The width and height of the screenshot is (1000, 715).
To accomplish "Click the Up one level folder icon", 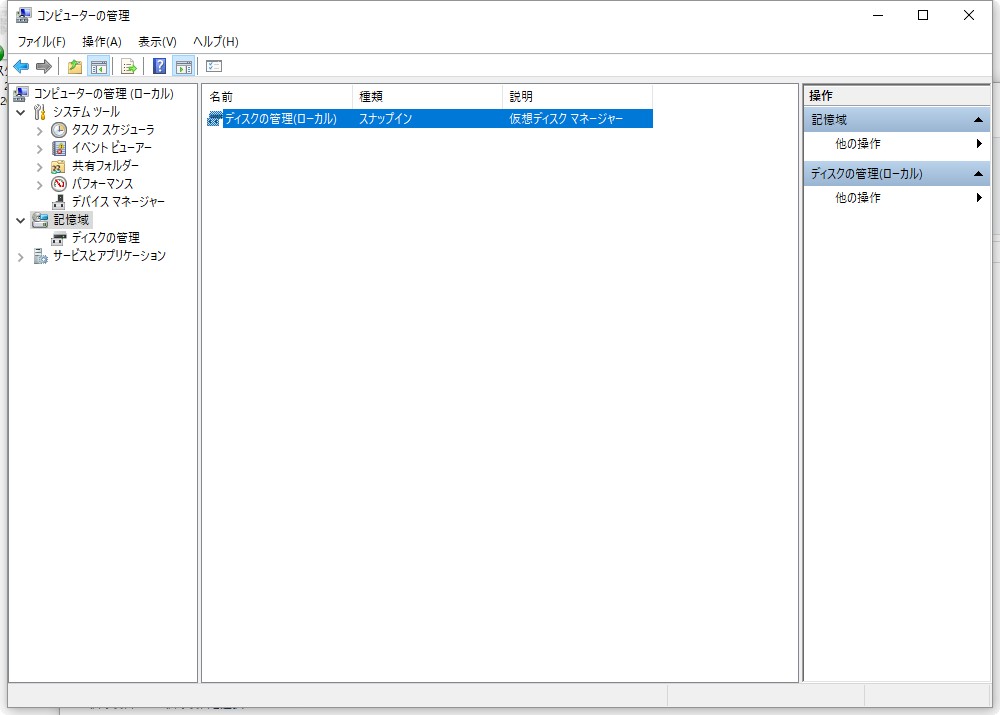I will pos(75,66).
